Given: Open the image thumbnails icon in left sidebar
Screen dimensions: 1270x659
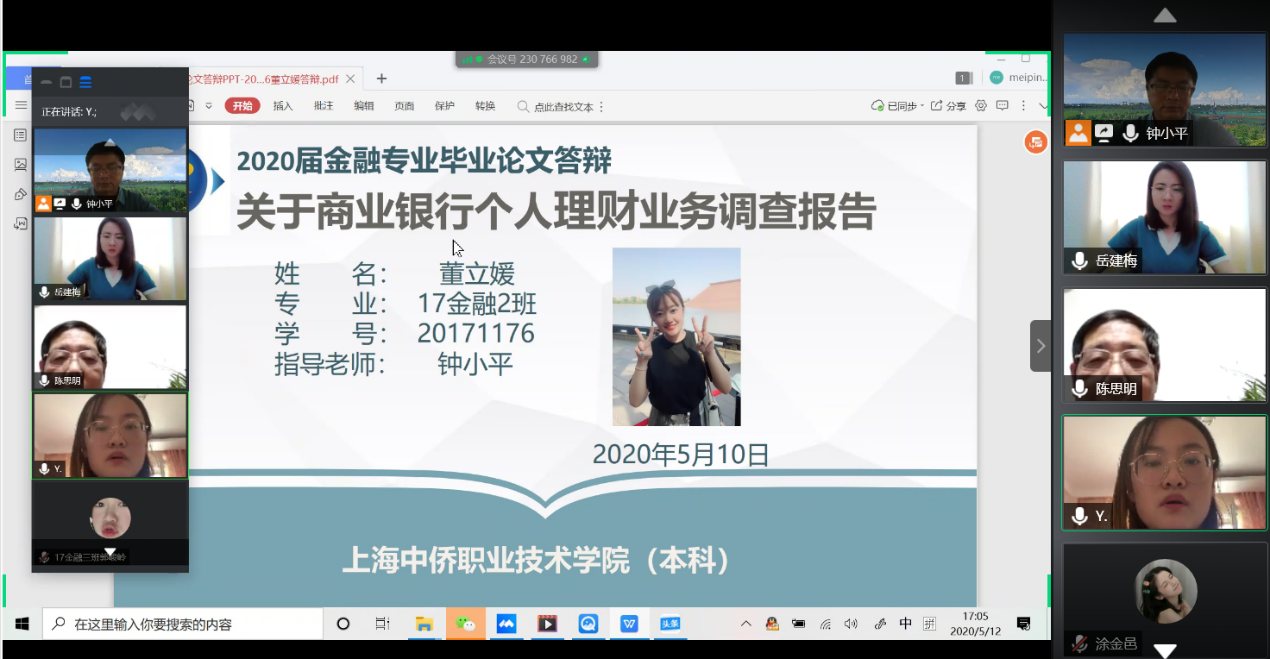Looking at the screenshot, I should click(x=20, y=164).
